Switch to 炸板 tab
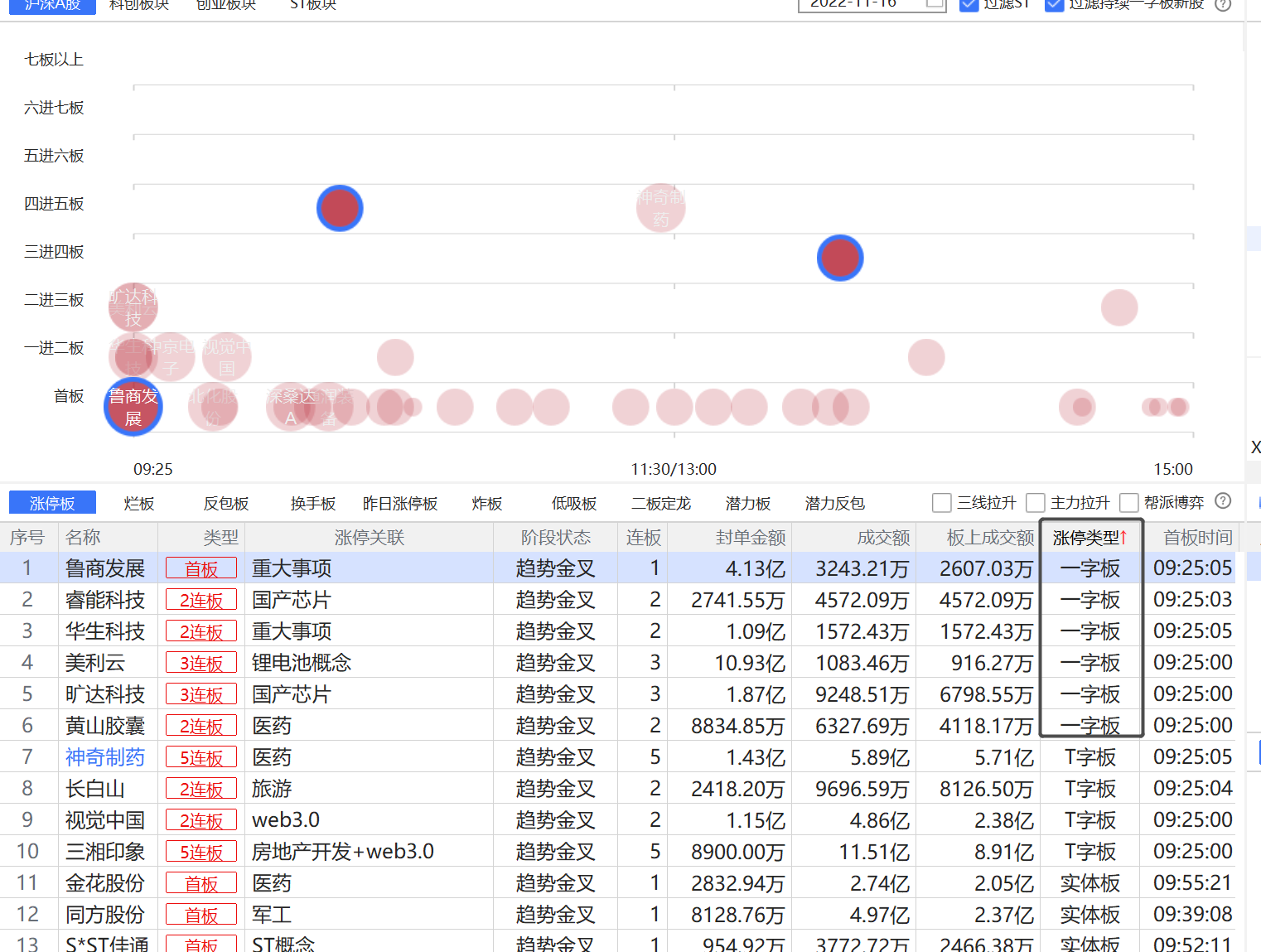Screen dimensions: 1261x952 click(x=487, y=503)
